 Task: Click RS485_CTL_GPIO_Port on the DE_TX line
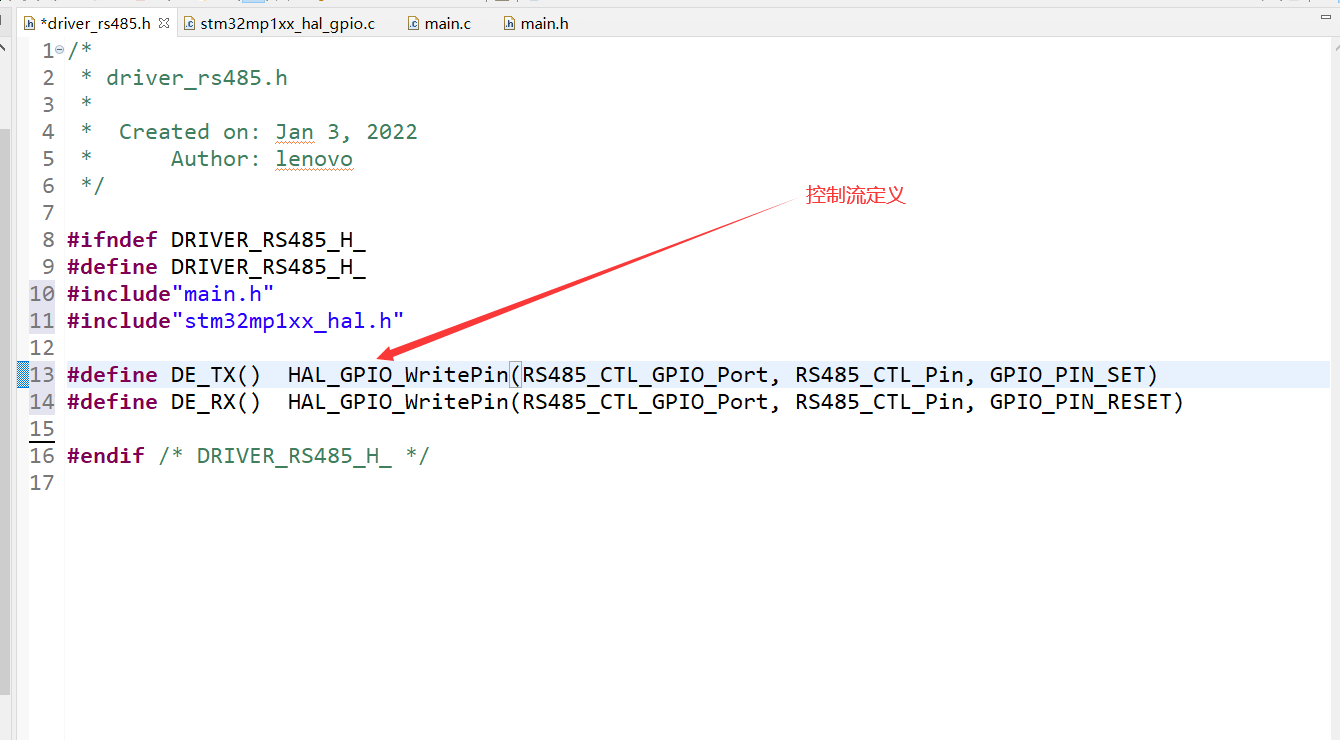[x=645, y=374]
